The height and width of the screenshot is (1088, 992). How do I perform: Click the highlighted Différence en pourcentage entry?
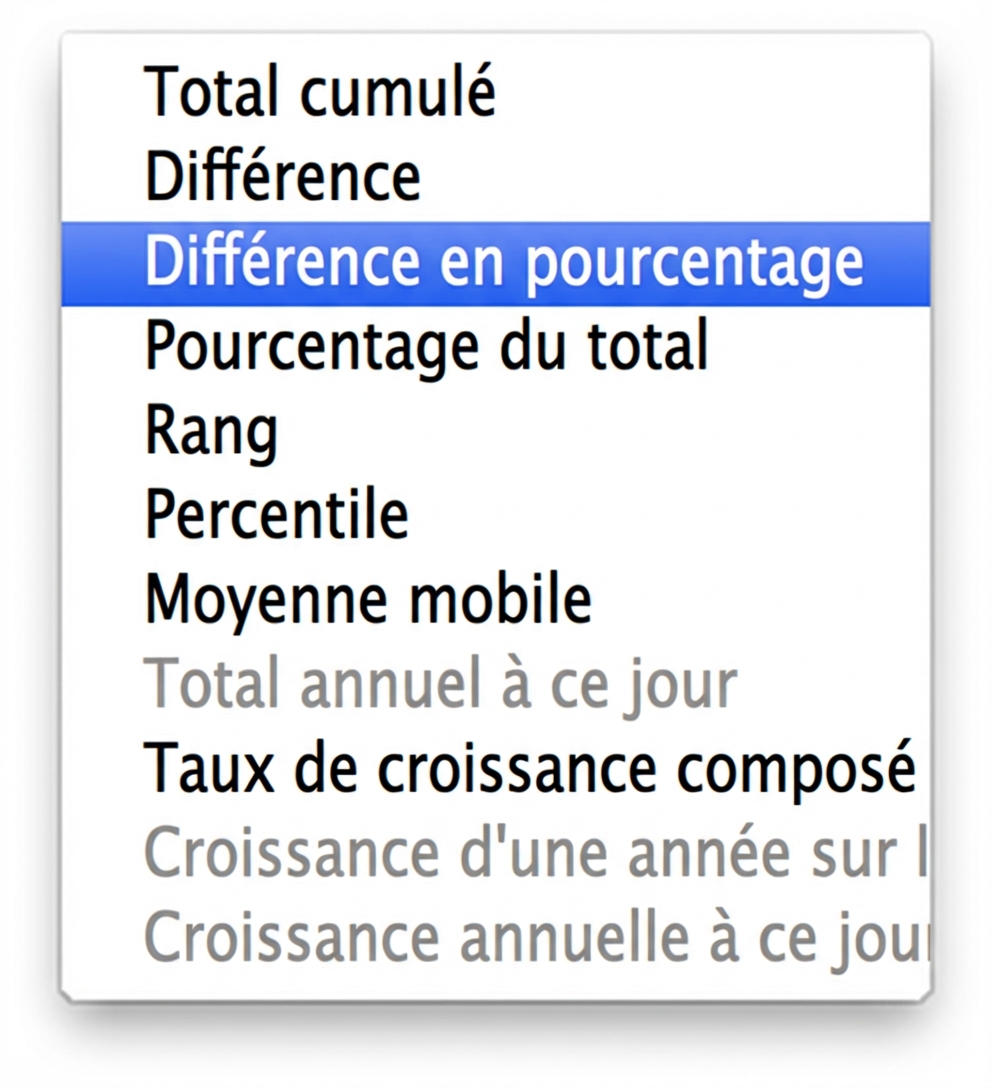pyautogui.click(x=495, y=264)
